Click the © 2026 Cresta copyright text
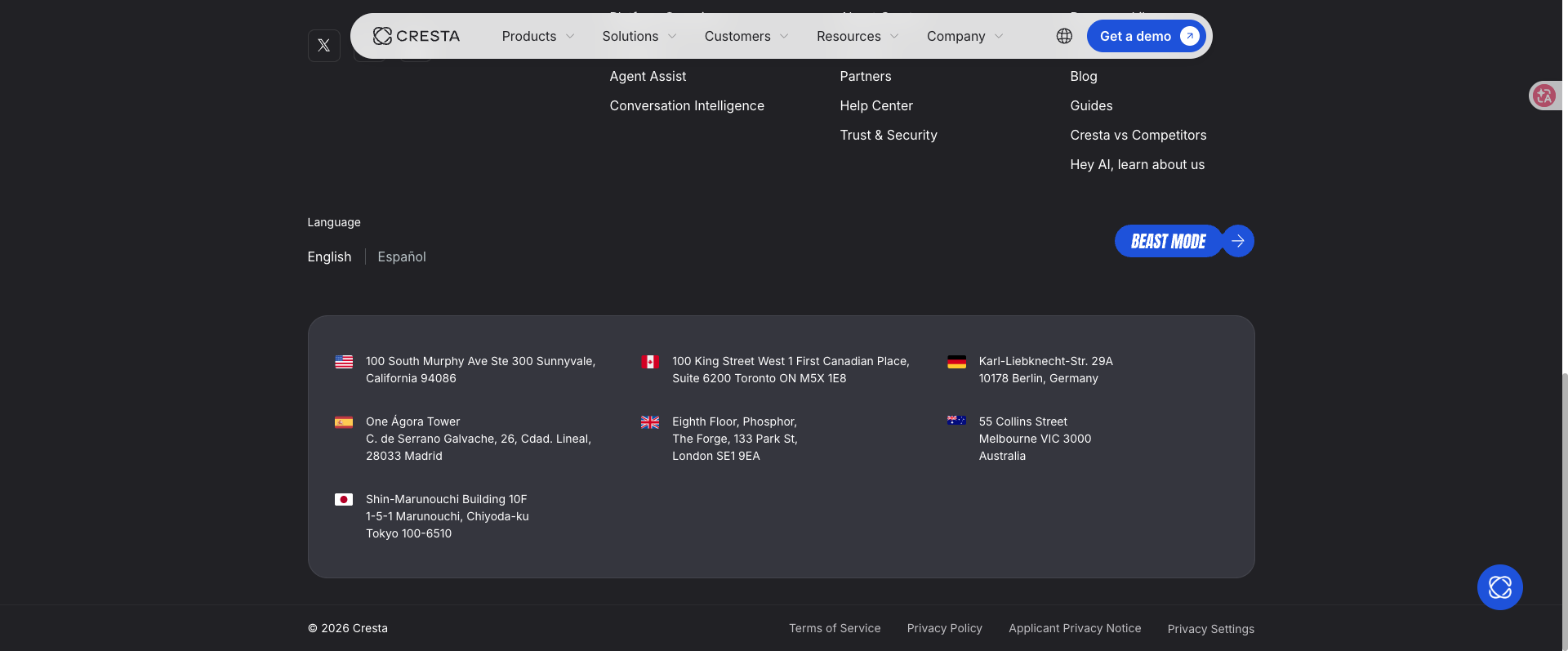 (348, 628)
